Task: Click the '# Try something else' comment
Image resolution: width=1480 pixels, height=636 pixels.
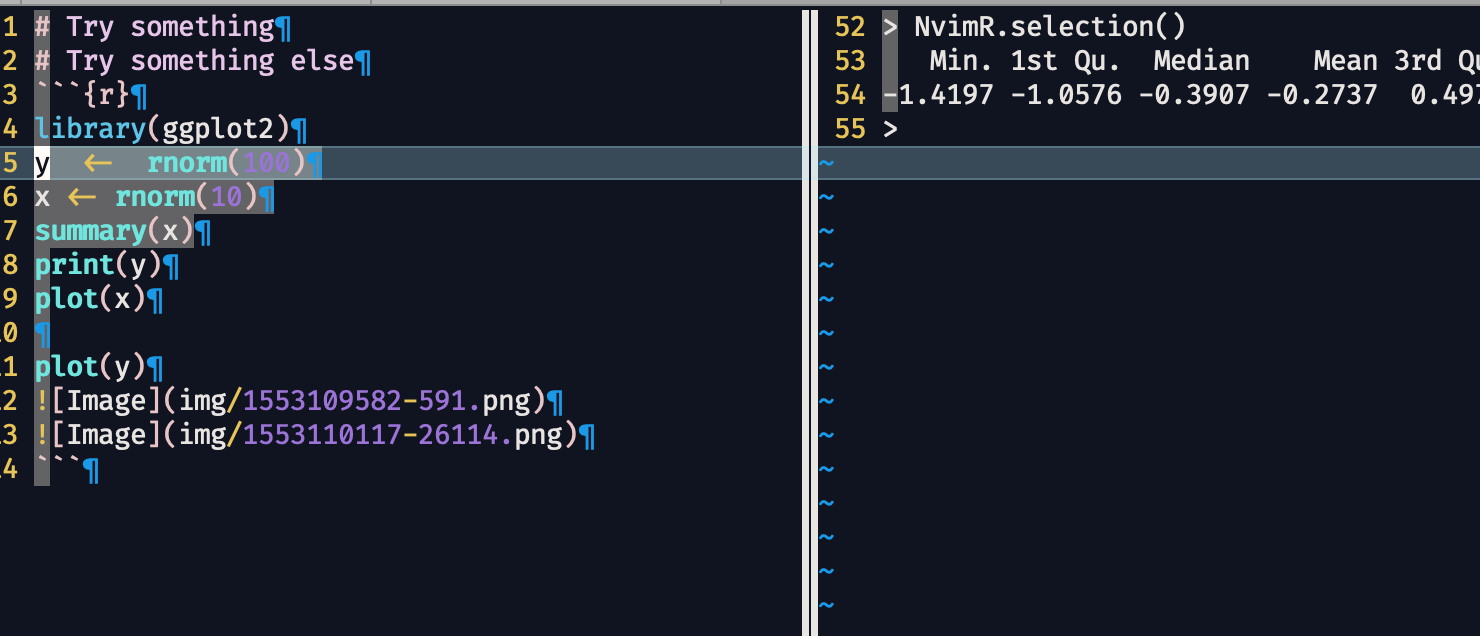Action: [x=195, y=60]
